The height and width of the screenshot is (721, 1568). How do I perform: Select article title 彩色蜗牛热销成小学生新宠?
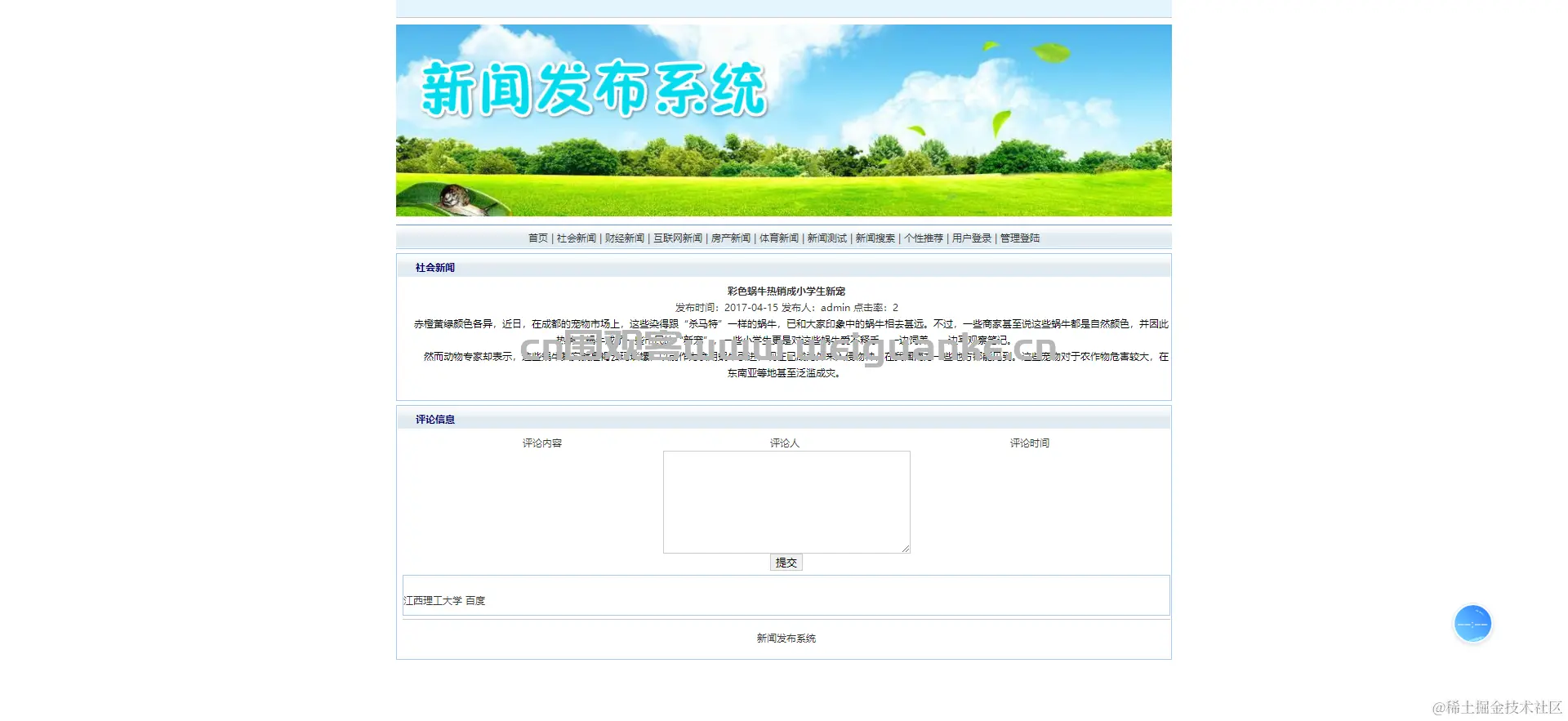pos(786,292)
